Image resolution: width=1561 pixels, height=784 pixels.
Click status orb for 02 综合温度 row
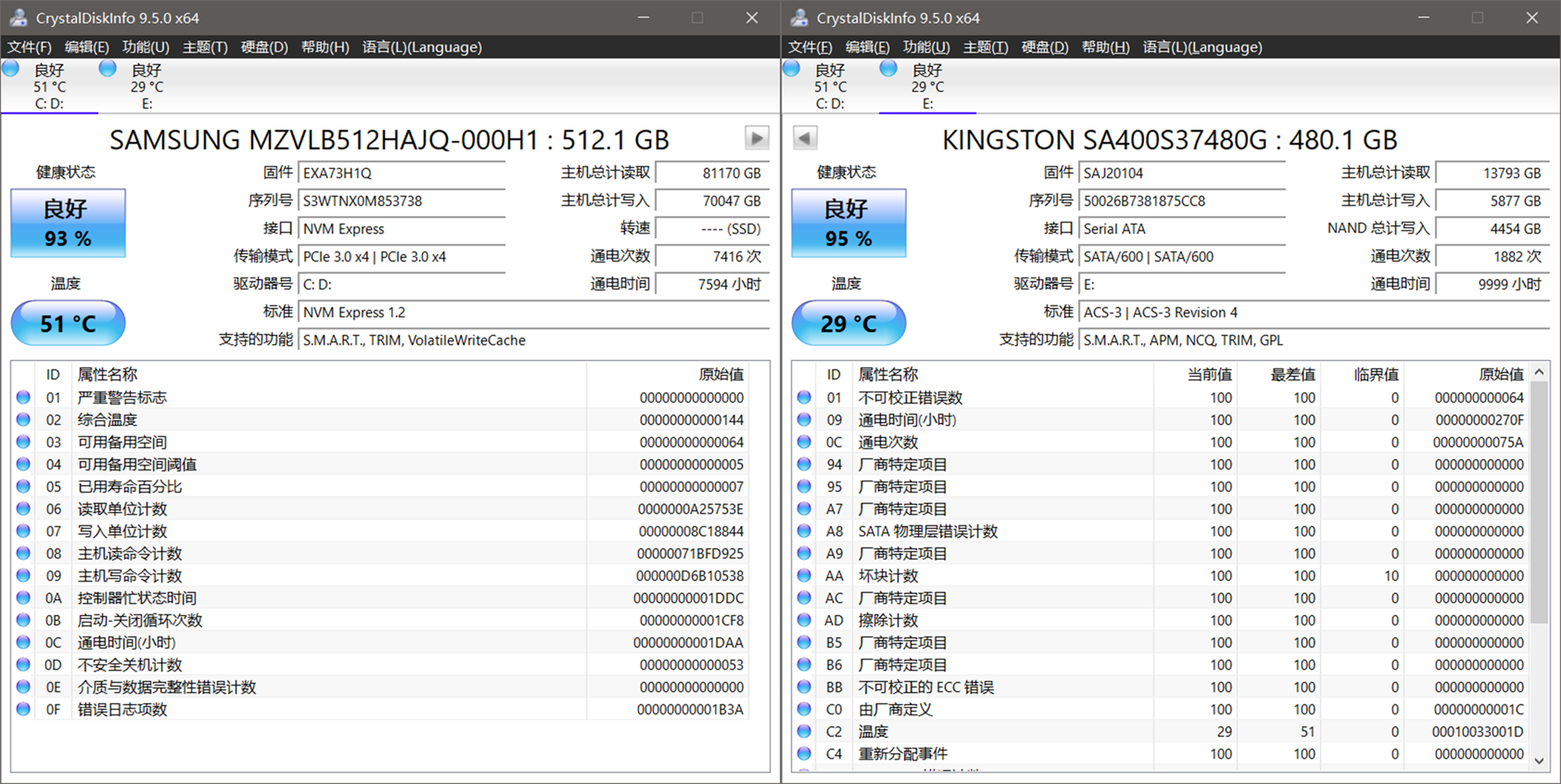click(23, 420)
